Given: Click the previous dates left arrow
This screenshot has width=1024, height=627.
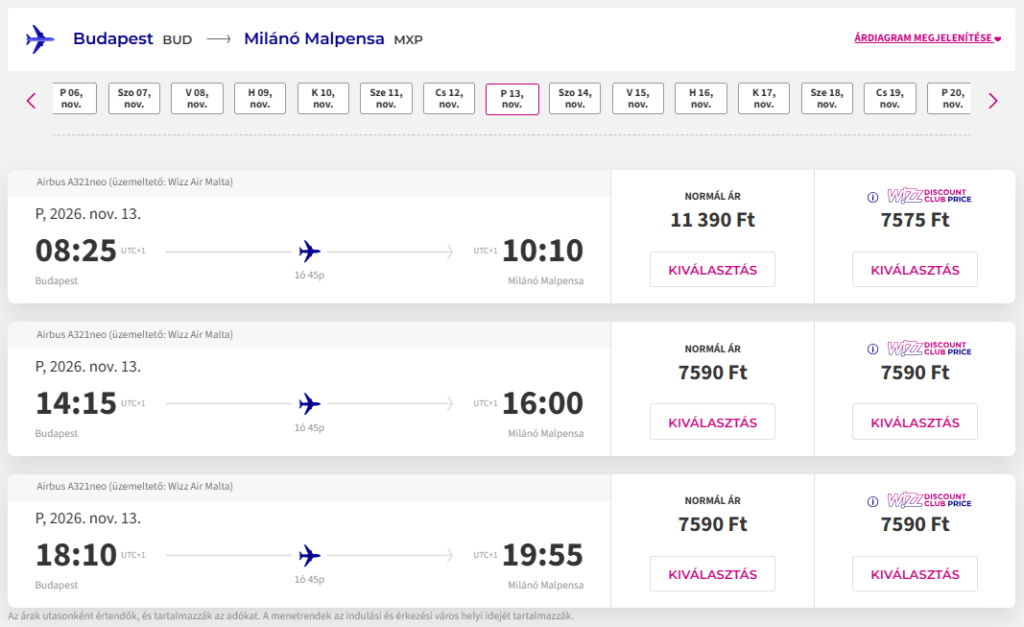Looking at the screenshot, I should click(x=31, y=101).
